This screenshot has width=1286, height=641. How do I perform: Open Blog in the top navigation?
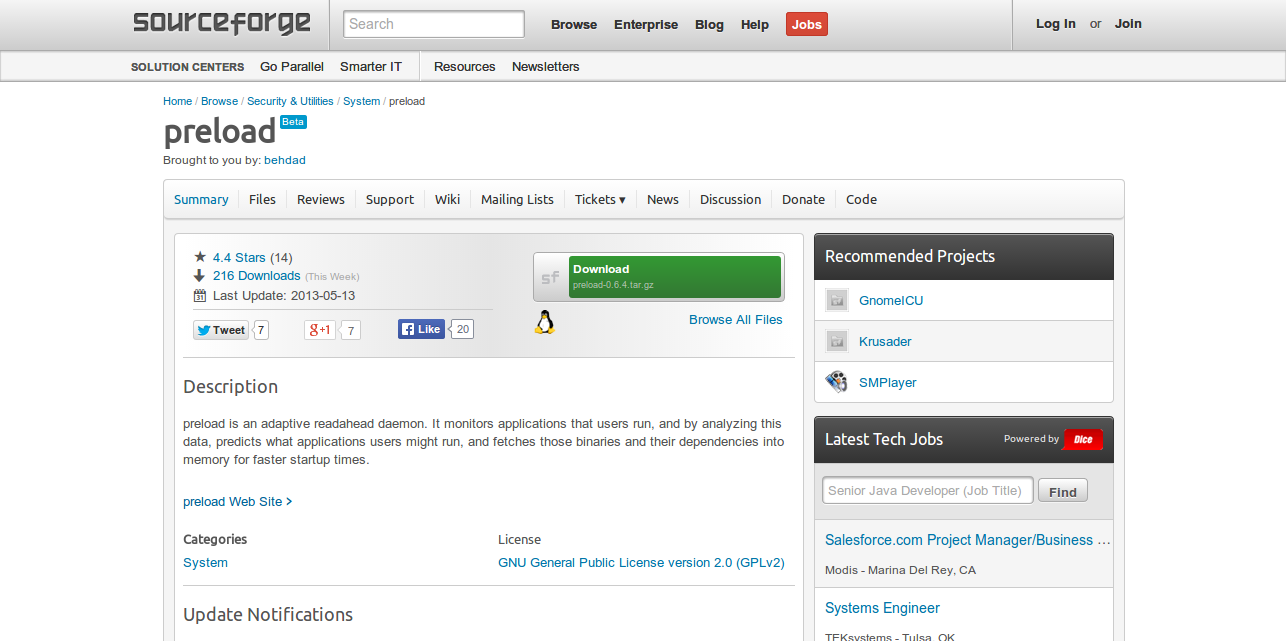709,24
